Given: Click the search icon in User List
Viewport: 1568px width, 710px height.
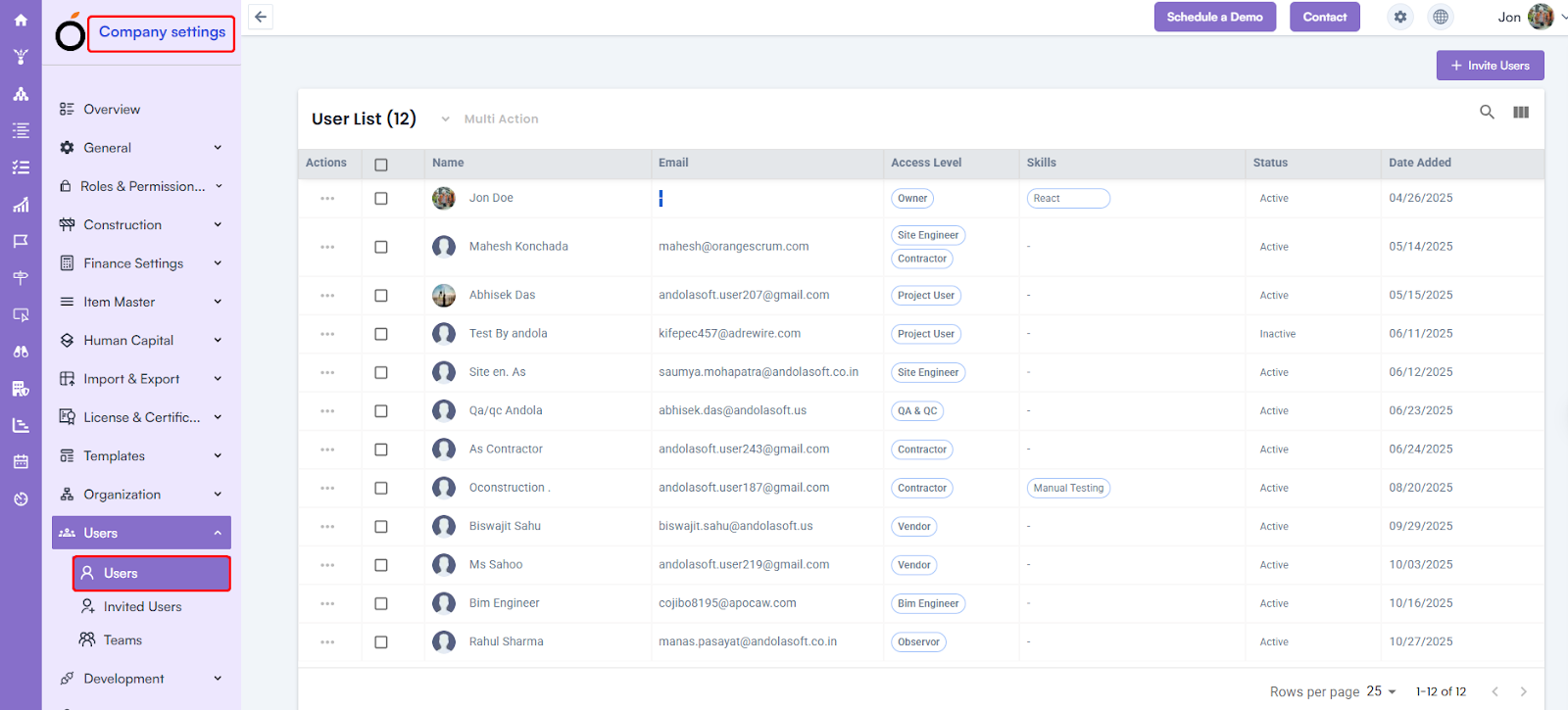Looking at the screenshot, I should coord(1487,113).
